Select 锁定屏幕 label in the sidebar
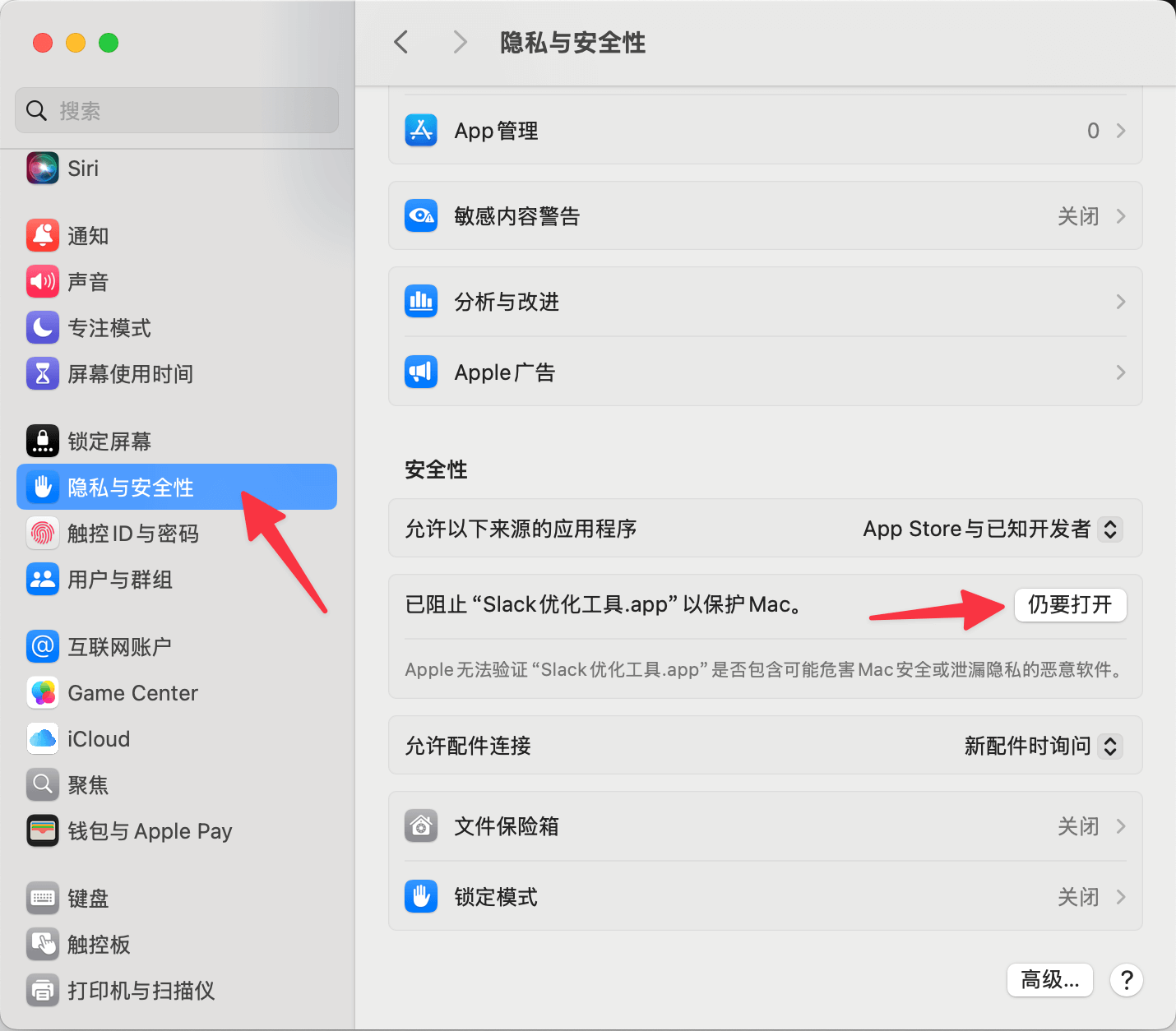The width and height of the screenshot is (1176, 1031). click(x=109, y=442)
